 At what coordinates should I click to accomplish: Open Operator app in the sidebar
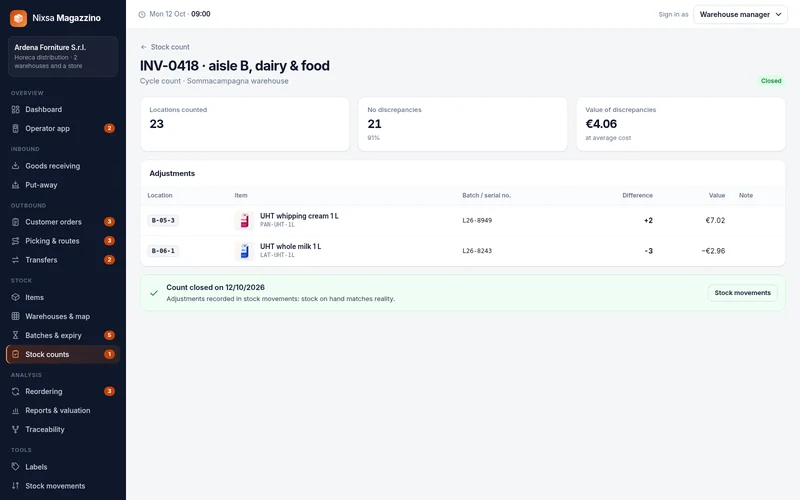point(63,129)
